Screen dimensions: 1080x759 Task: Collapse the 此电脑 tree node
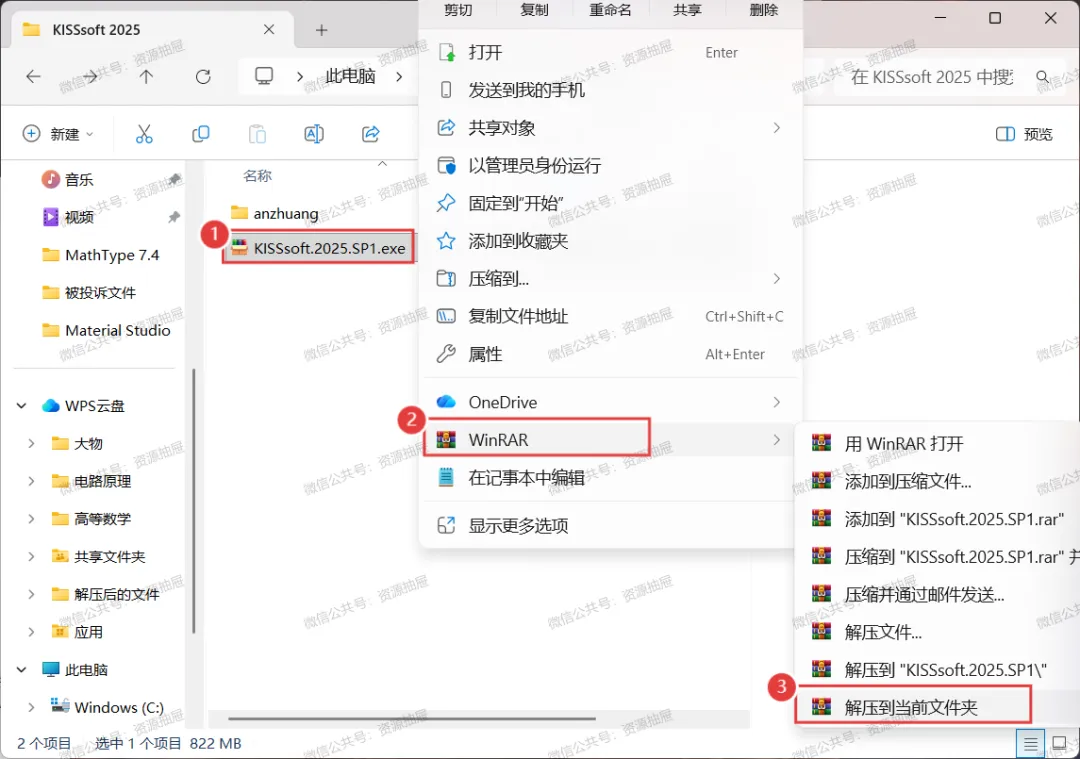(21, 669)
